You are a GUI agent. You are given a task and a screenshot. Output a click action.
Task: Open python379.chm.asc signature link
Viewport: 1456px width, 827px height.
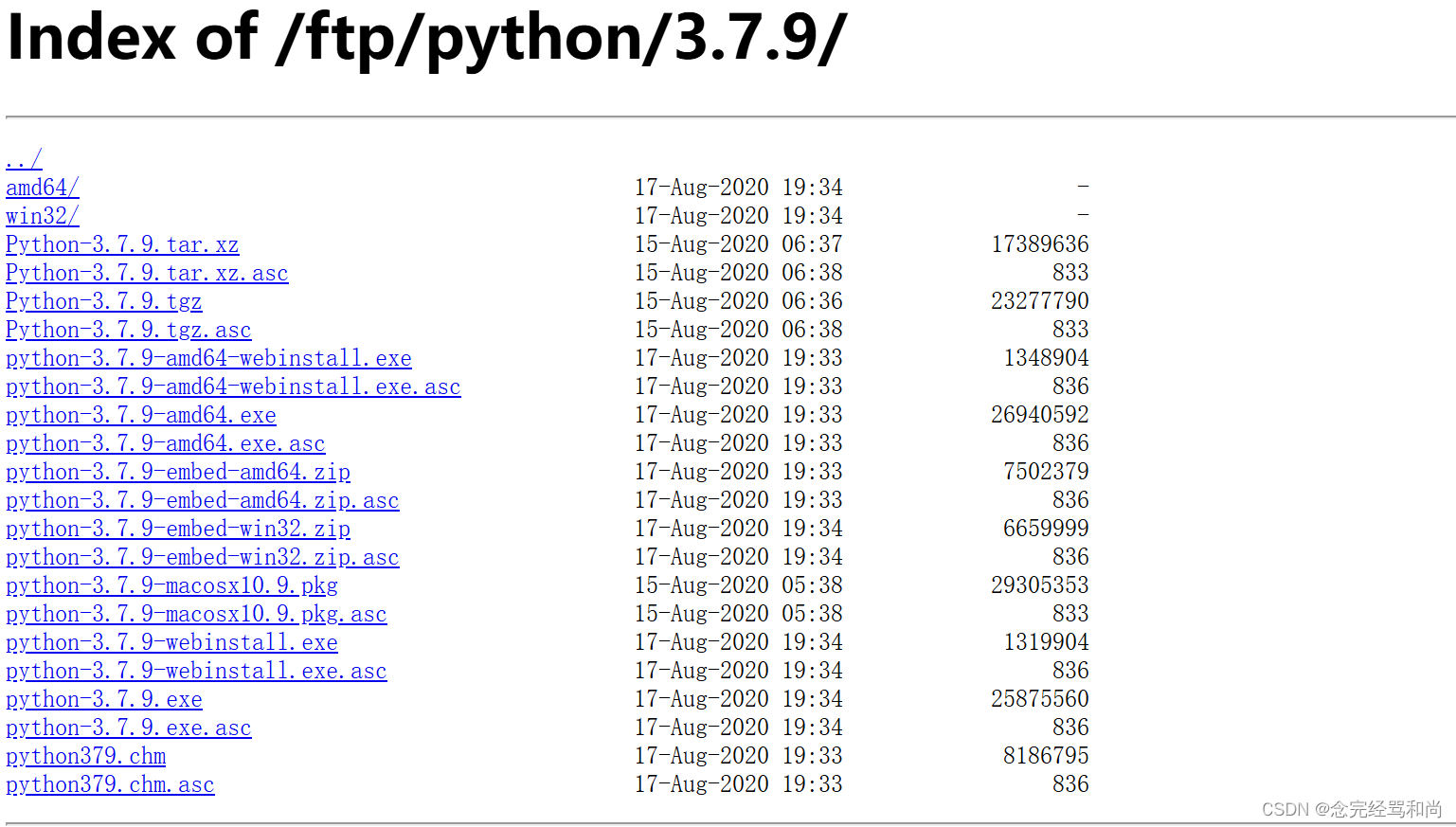click(110, 784)
